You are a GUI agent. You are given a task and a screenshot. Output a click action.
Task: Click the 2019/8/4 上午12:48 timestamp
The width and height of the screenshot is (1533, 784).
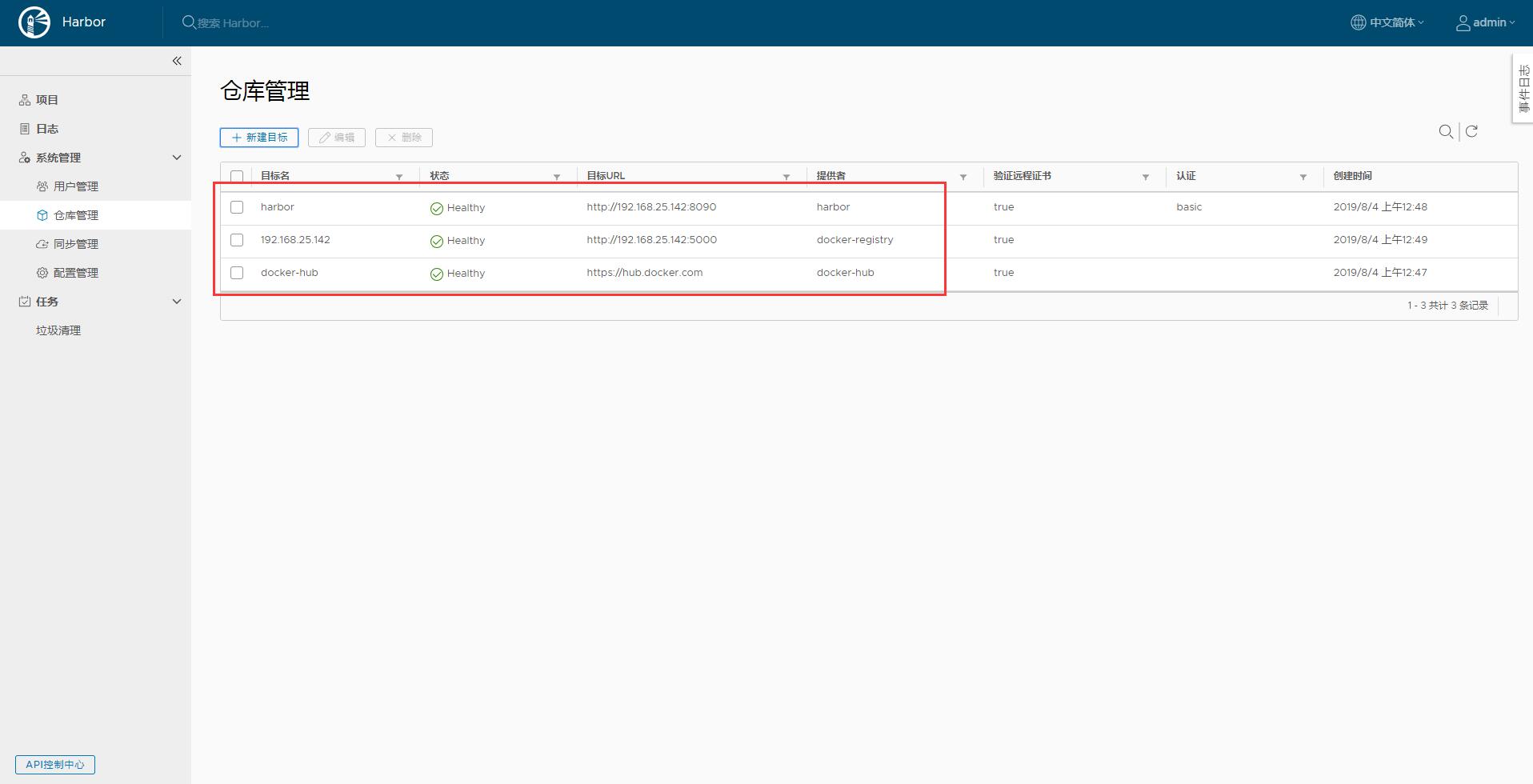tap(1380, 207)
